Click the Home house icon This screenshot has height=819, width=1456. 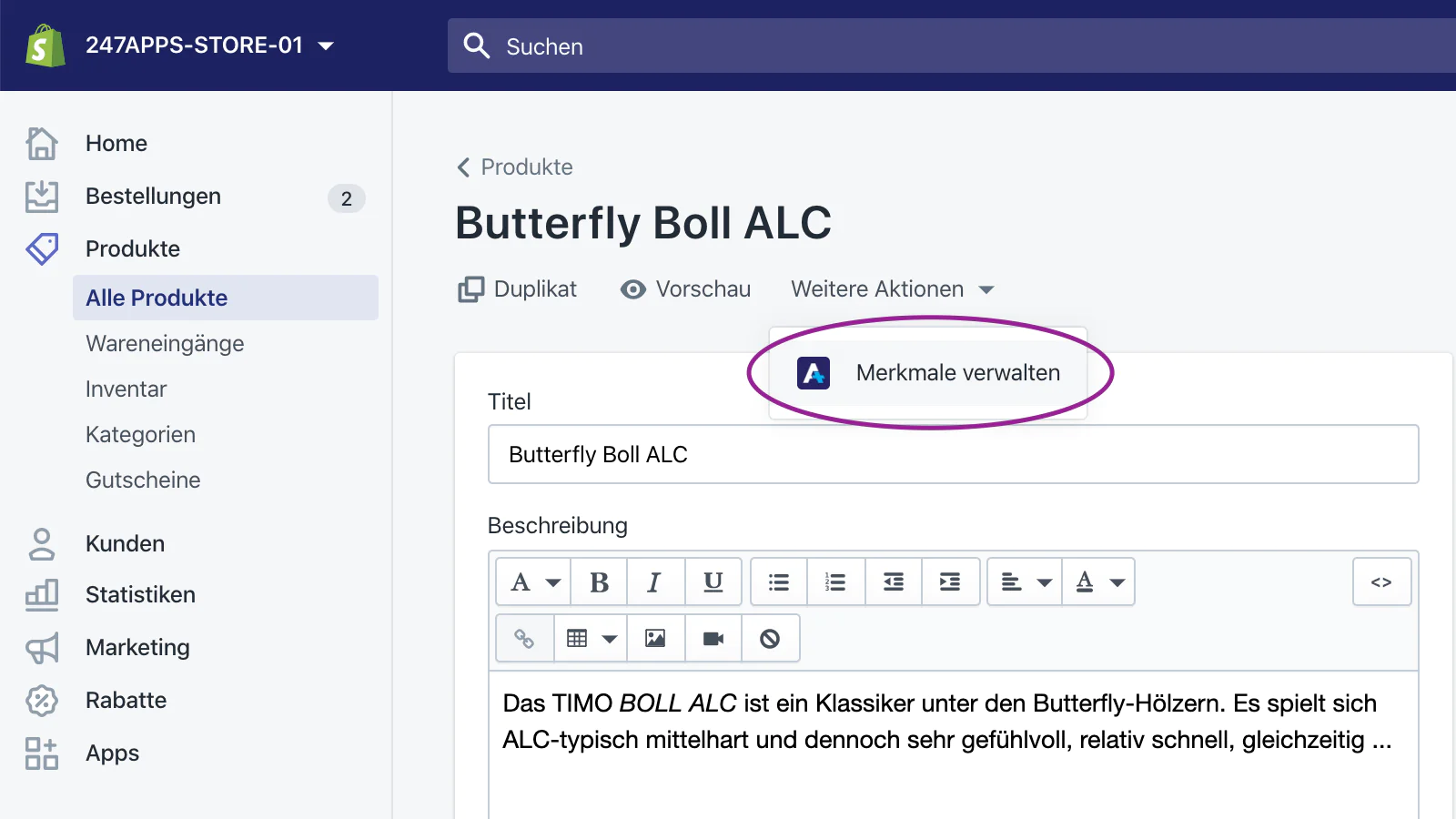(x=42, y=144)
